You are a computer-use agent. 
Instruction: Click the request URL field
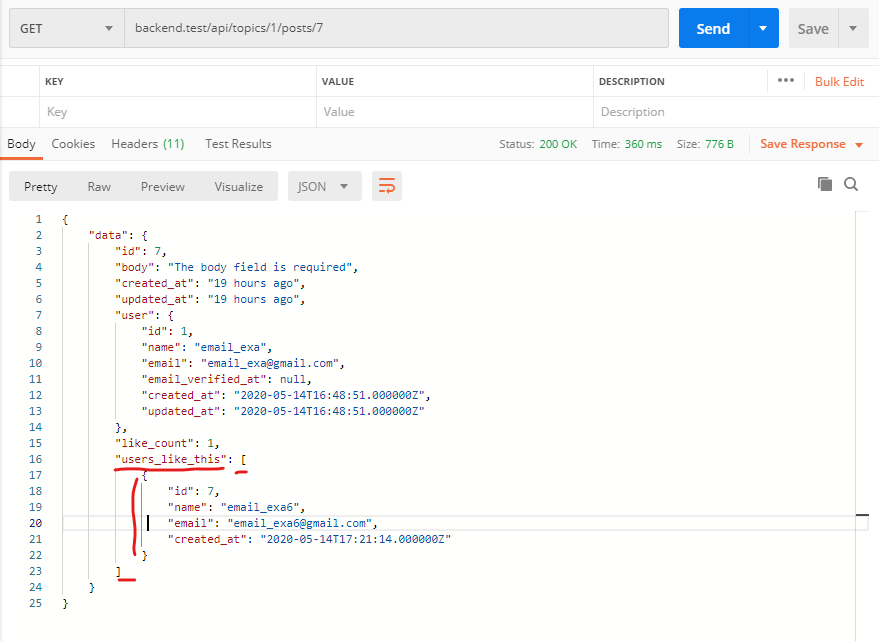pyautogui.click(x=395, y=29)
